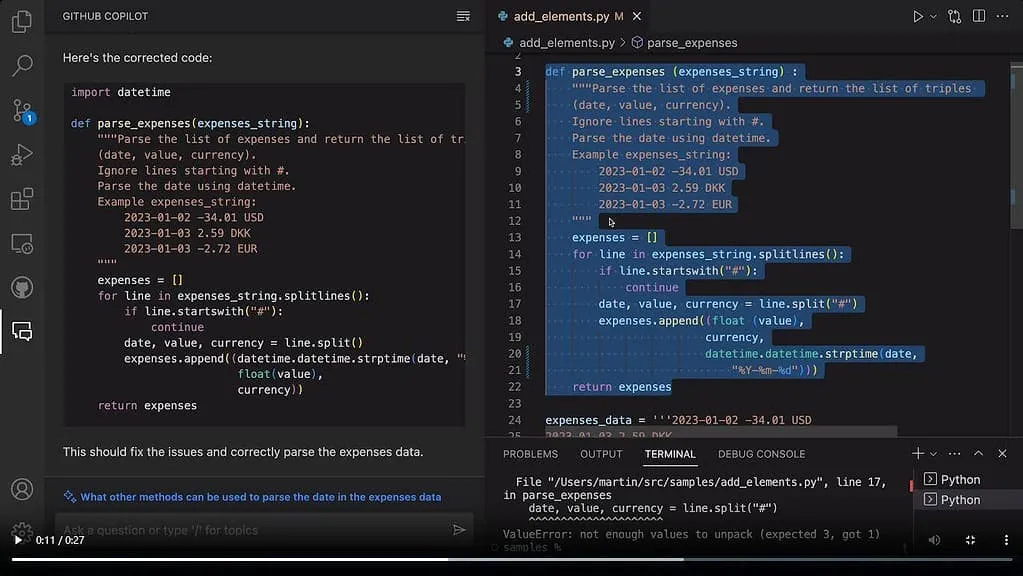Screen dimensions: 1023x576
Task: Mute the video with the volume icon
Action: coord(934,540)
